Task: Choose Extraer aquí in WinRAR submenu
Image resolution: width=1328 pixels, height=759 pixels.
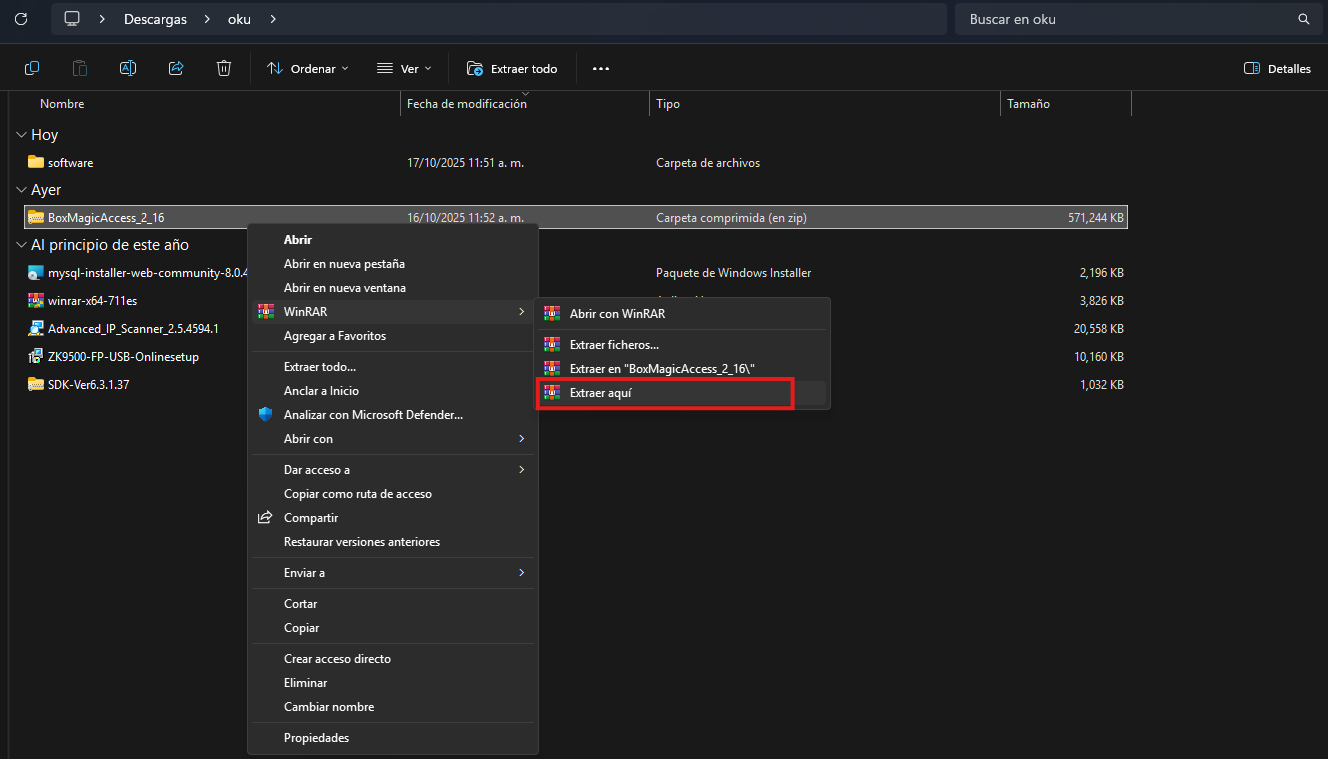Action: click(600, 393)
